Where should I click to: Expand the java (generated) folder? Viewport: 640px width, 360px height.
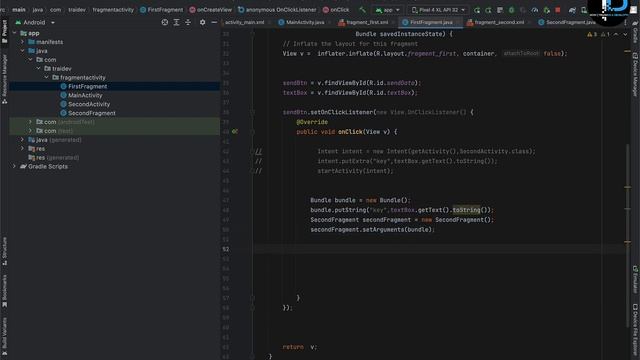22,140
